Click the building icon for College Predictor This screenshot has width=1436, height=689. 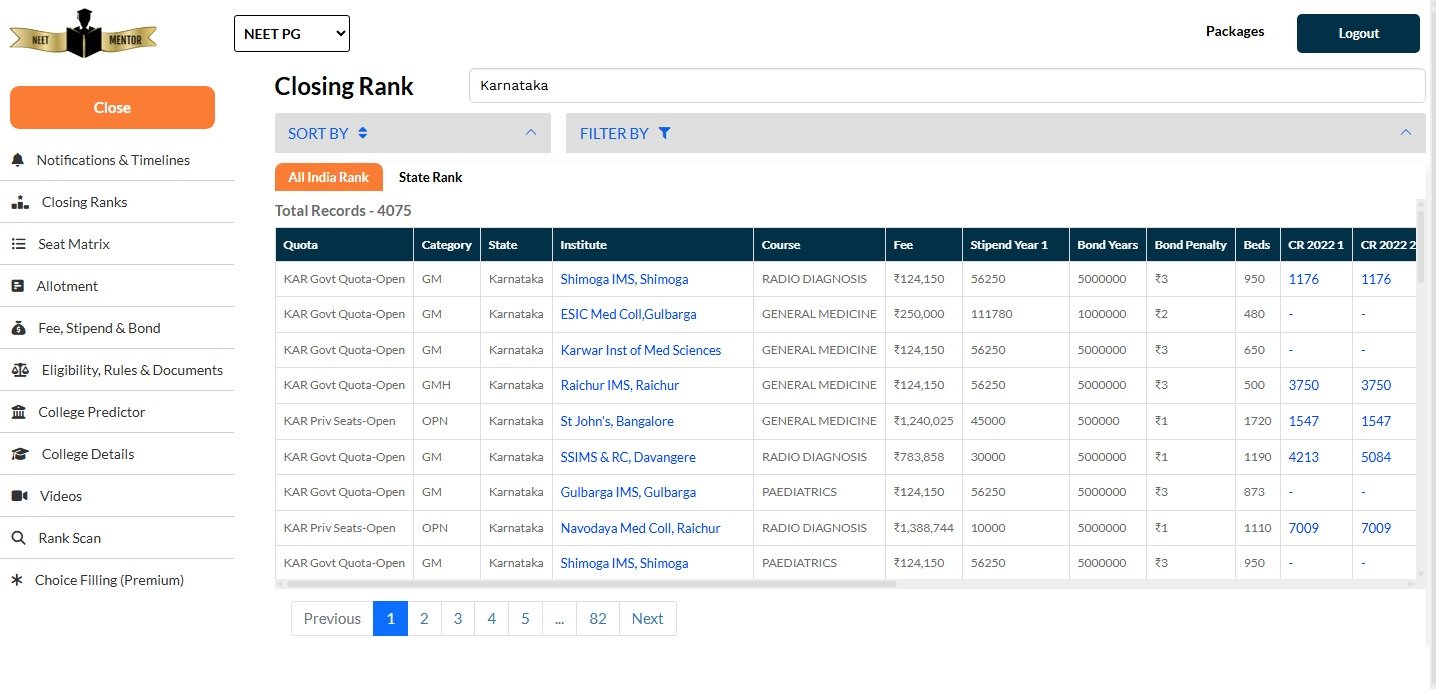tap(18, 412)
